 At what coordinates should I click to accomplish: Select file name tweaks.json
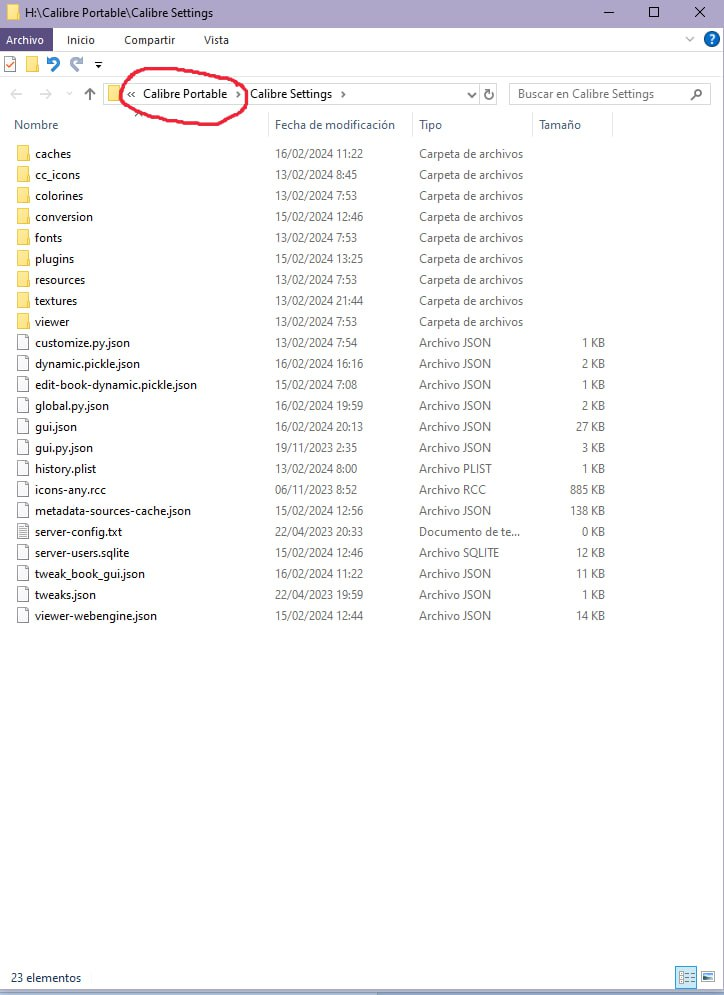coord(65,595)
